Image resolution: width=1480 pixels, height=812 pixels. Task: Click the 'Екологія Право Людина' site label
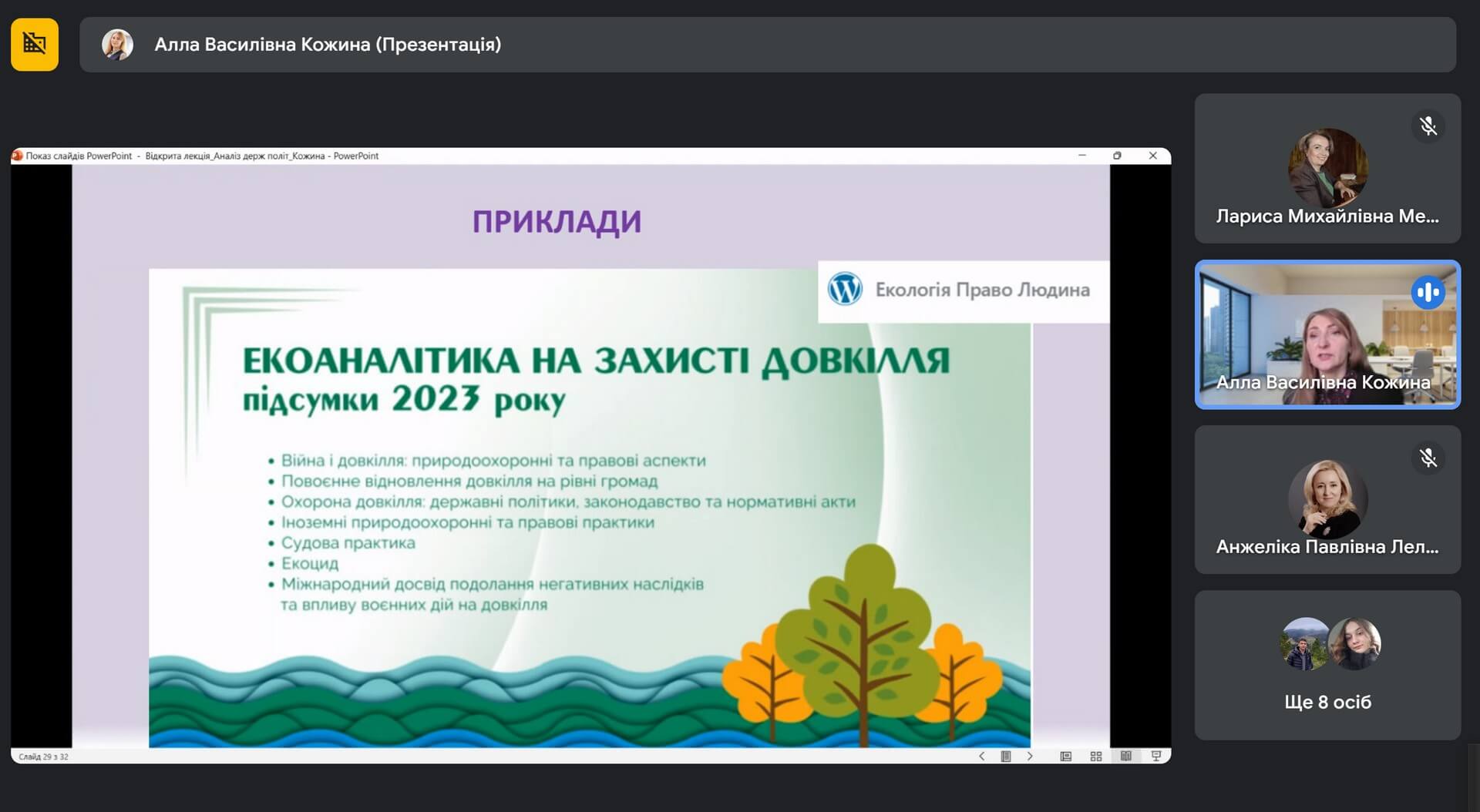click(x=982, y=290)
